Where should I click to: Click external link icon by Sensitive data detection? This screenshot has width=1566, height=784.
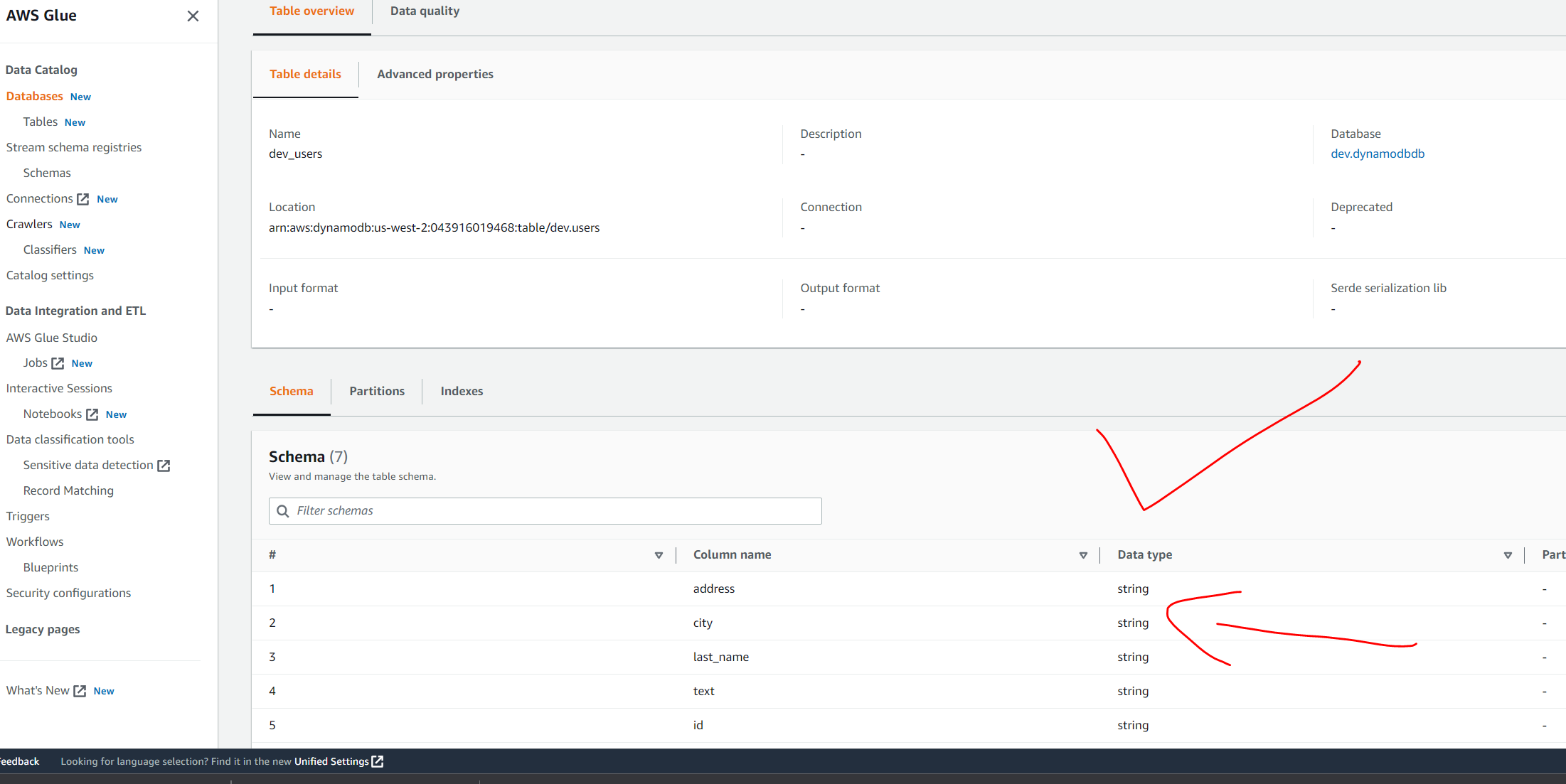coord(164,466)
